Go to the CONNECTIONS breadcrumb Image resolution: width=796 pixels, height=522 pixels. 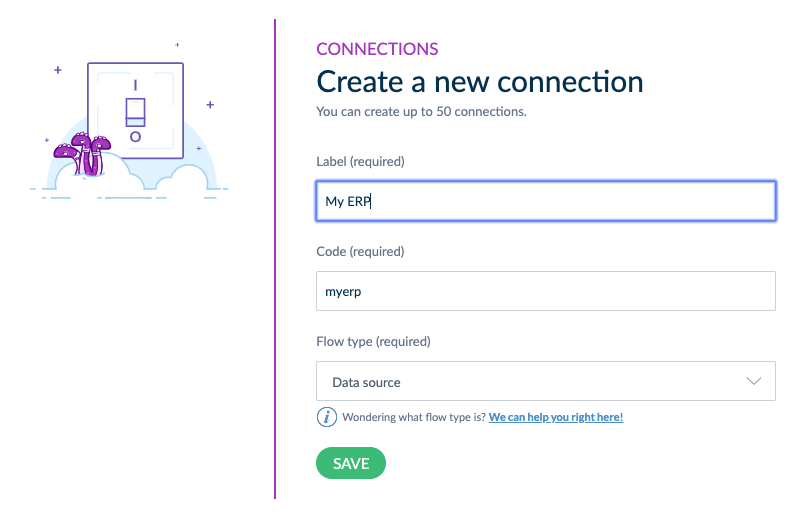377,49
